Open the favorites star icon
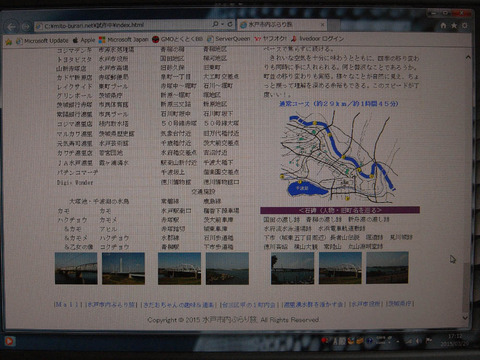480x360 pixels. pos(454,25)
